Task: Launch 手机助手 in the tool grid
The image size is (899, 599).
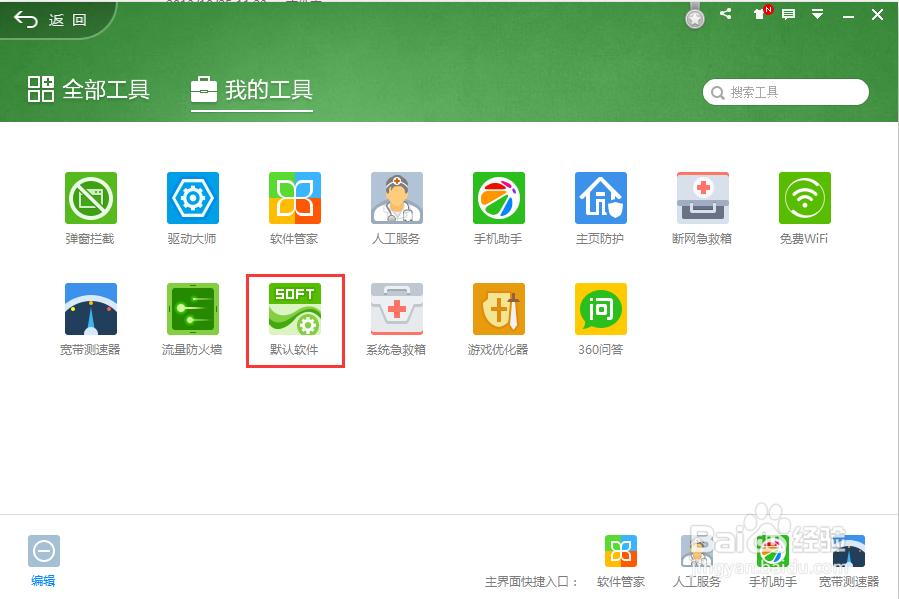Action: tap(499, 198)
